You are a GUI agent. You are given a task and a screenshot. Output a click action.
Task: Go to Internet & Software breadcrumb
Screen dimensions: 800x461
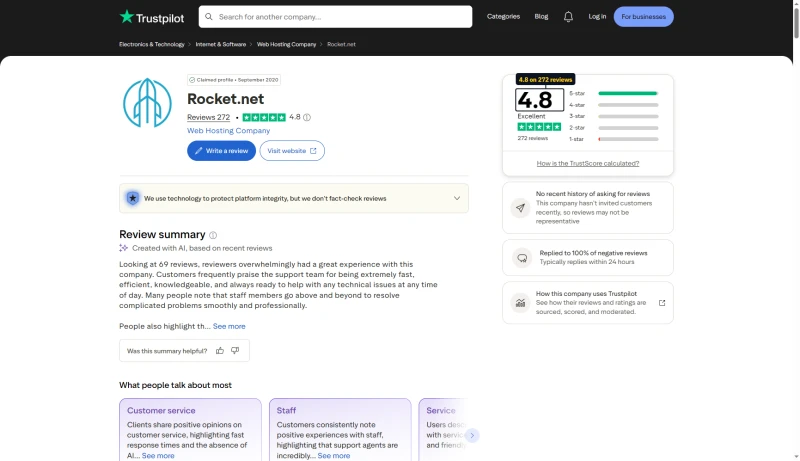(x=220, y=44)
